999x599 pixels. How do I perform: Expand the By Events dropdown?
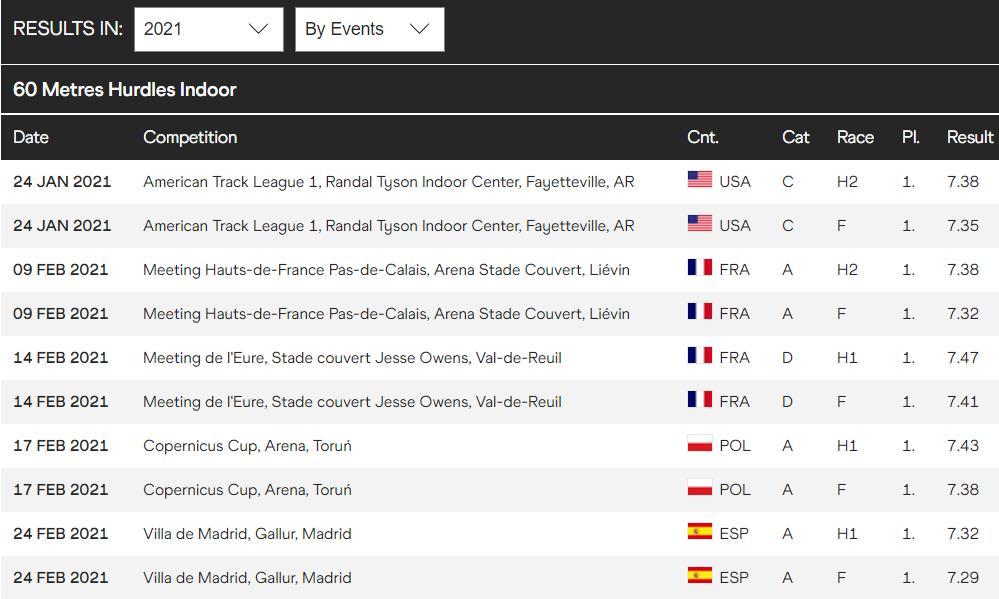370,29
